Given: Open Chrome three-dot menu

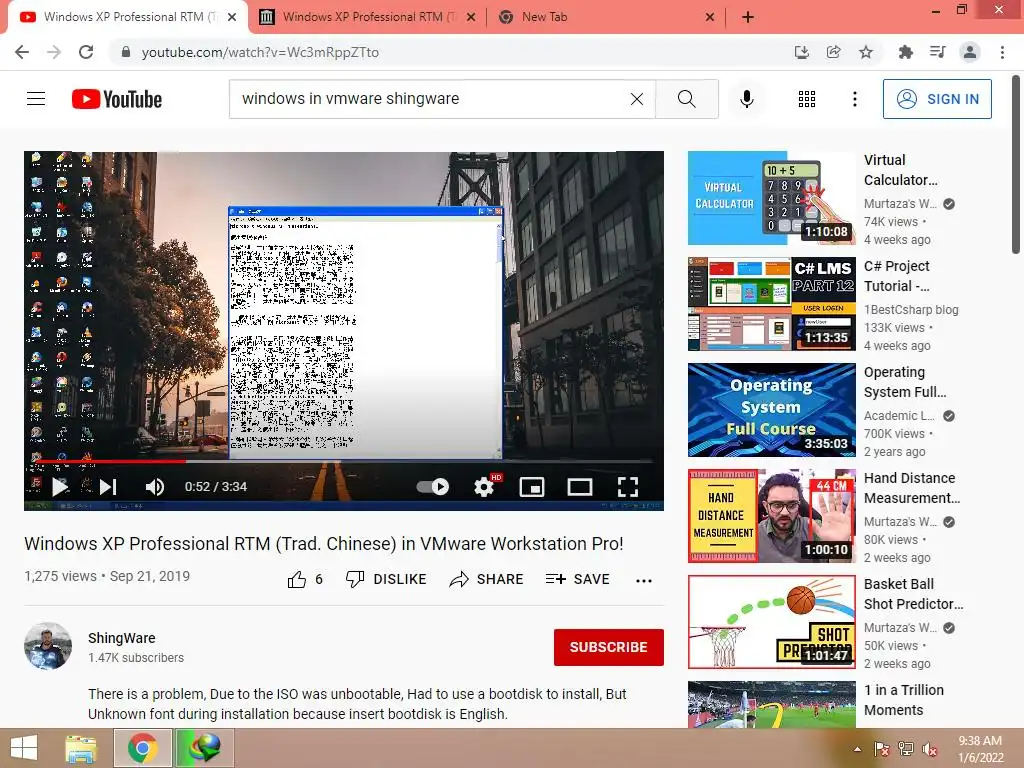Looking at the screenshot, I should 1002,52.
